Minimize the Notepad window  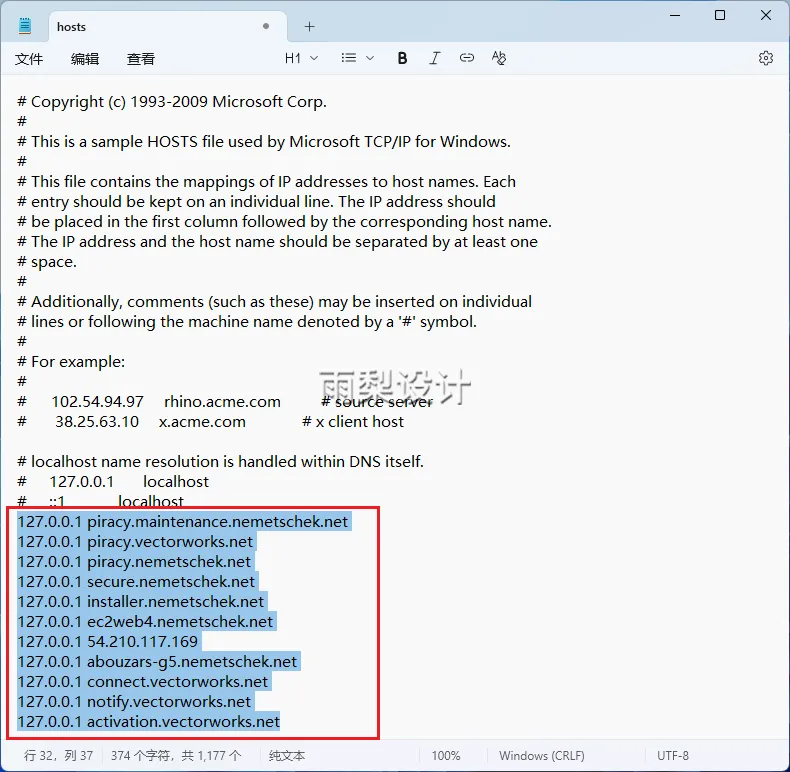click(675, 15)
